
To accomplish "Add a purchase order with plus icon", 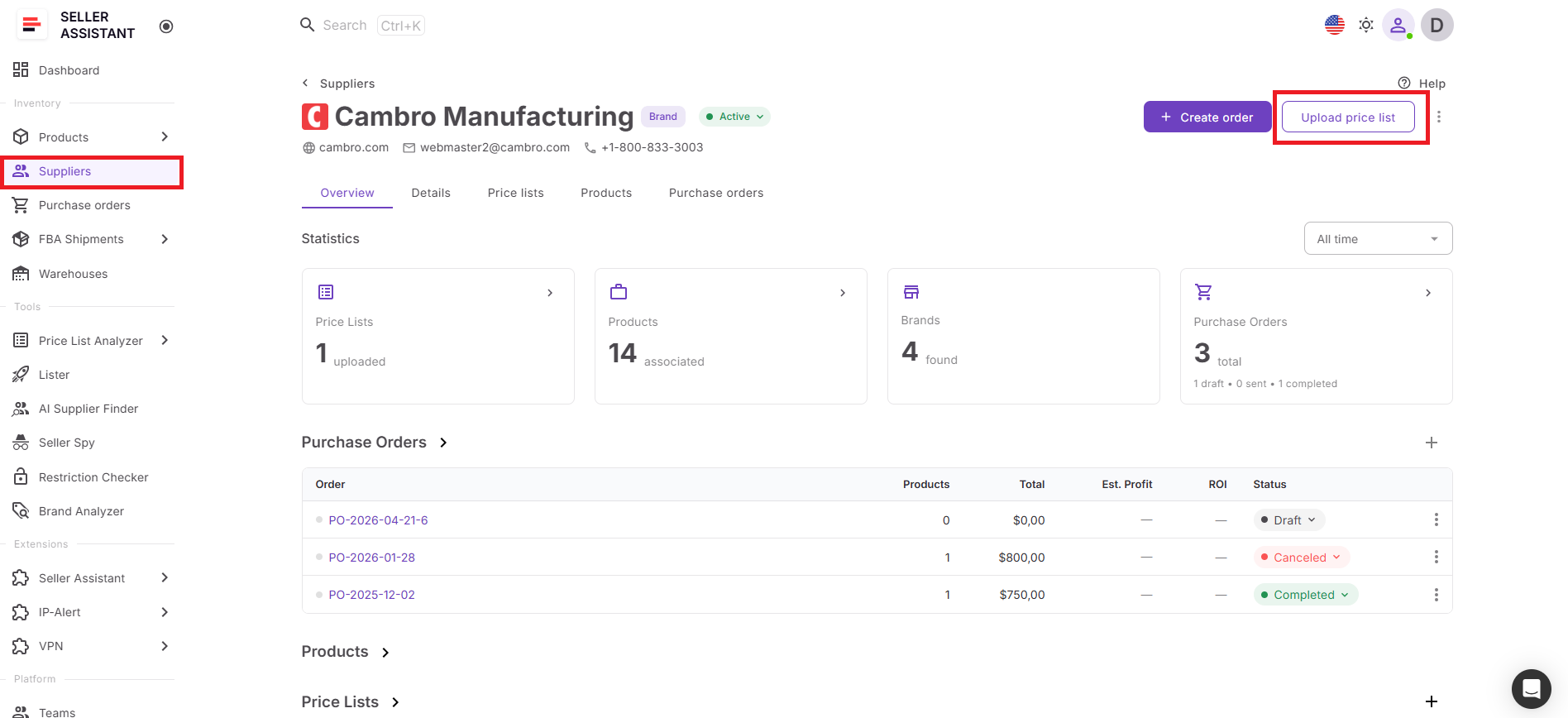I will pos(1432,443).
